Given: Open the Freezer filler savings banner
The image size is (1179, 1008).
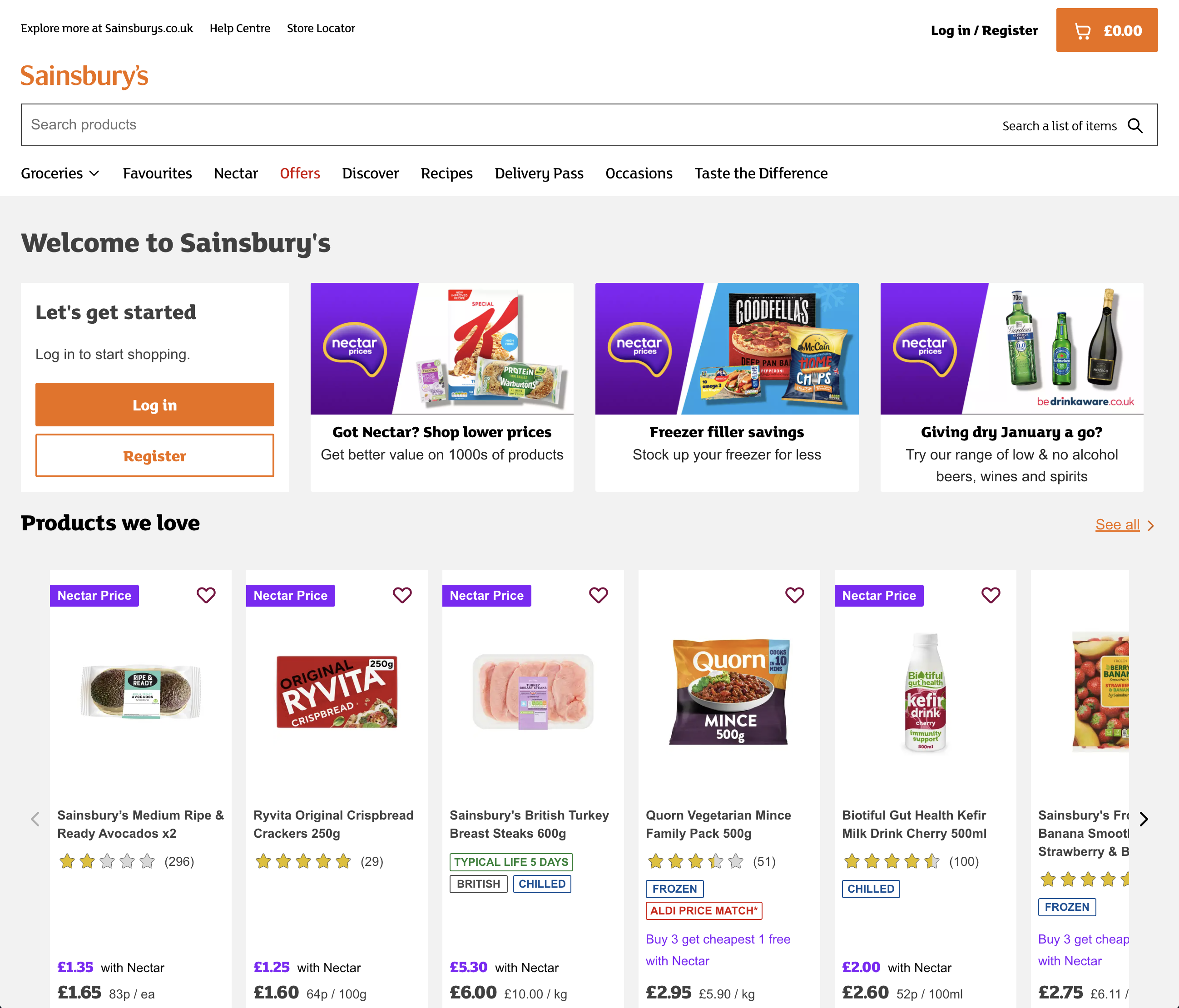Looking at the screenshot, I should pyautogui.click(x=727, y=387).
